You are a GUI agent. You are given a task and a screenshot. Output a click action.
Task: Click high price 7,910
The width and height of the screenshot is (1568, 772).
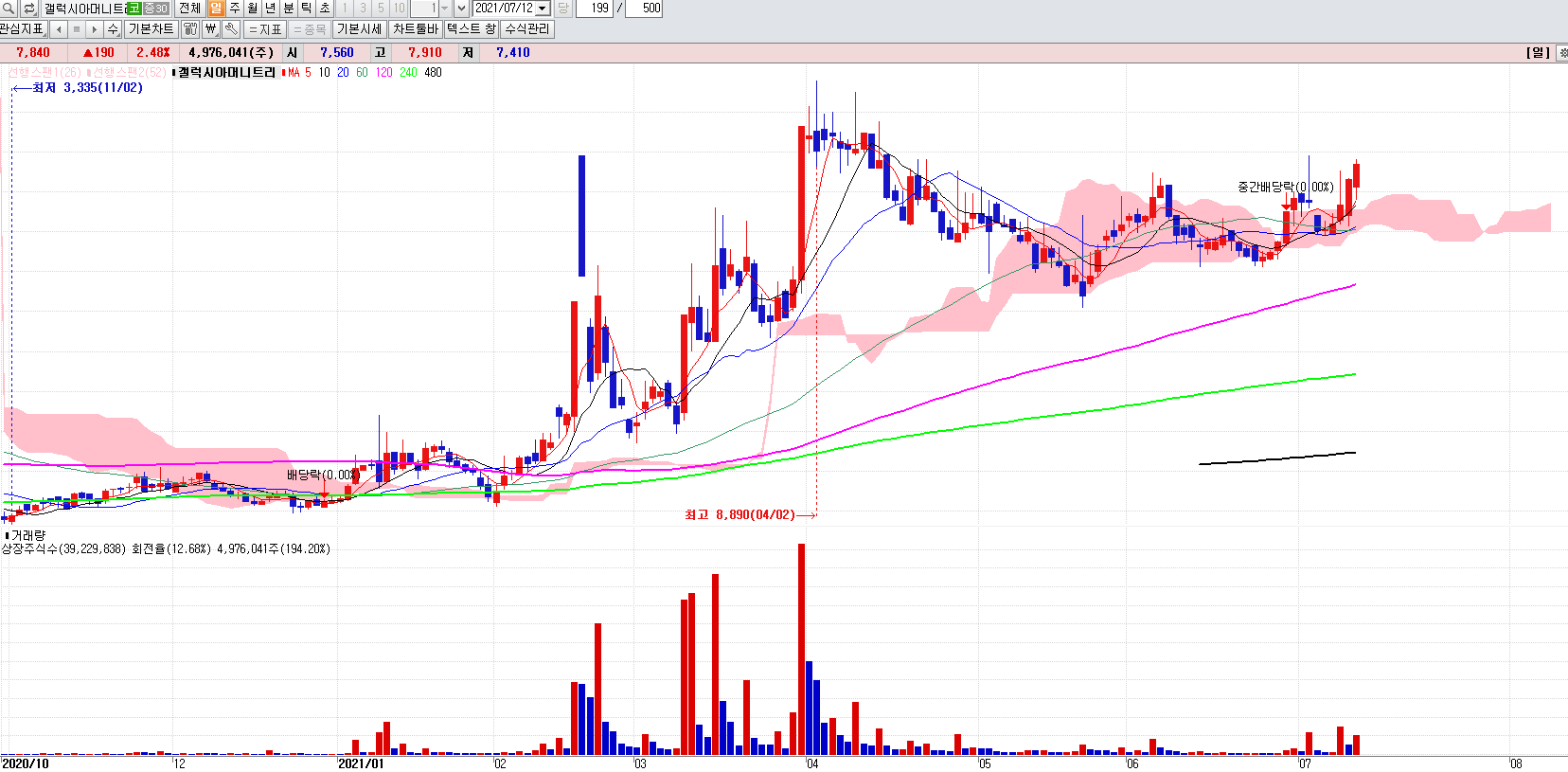click(x=425, y=53)
